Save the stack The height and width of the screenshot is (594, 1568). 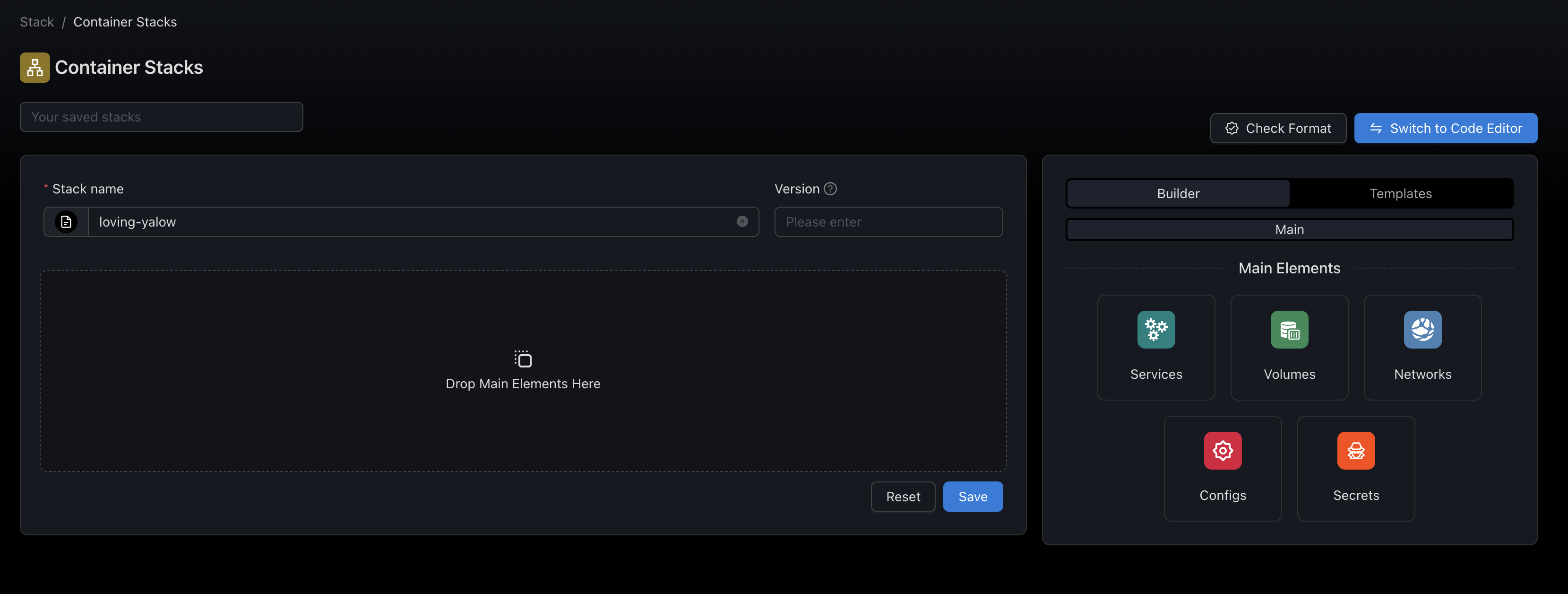[972, 497]
